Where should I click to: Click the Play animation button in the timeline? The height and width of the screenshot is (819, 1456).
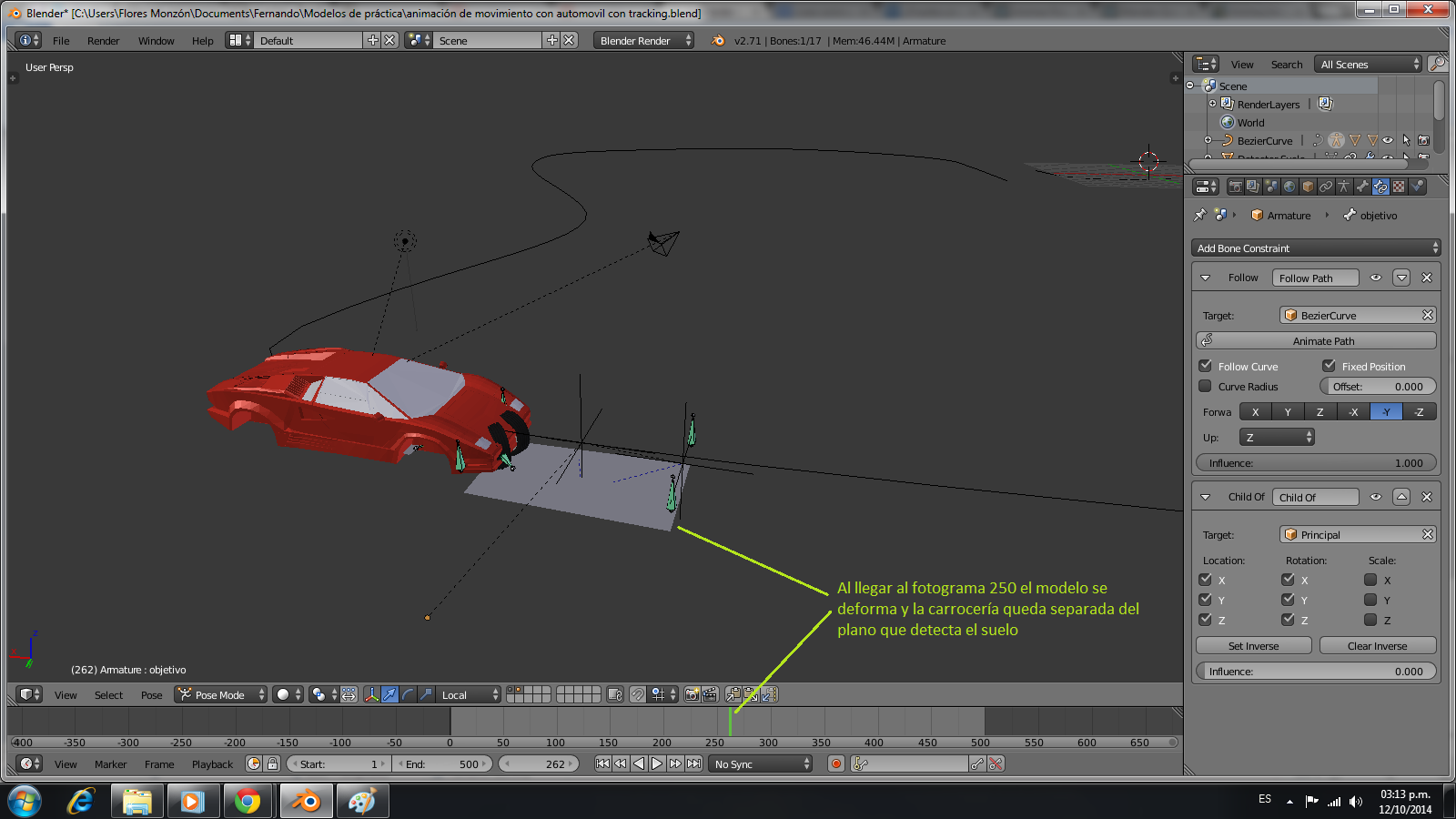tap(657, 764)
